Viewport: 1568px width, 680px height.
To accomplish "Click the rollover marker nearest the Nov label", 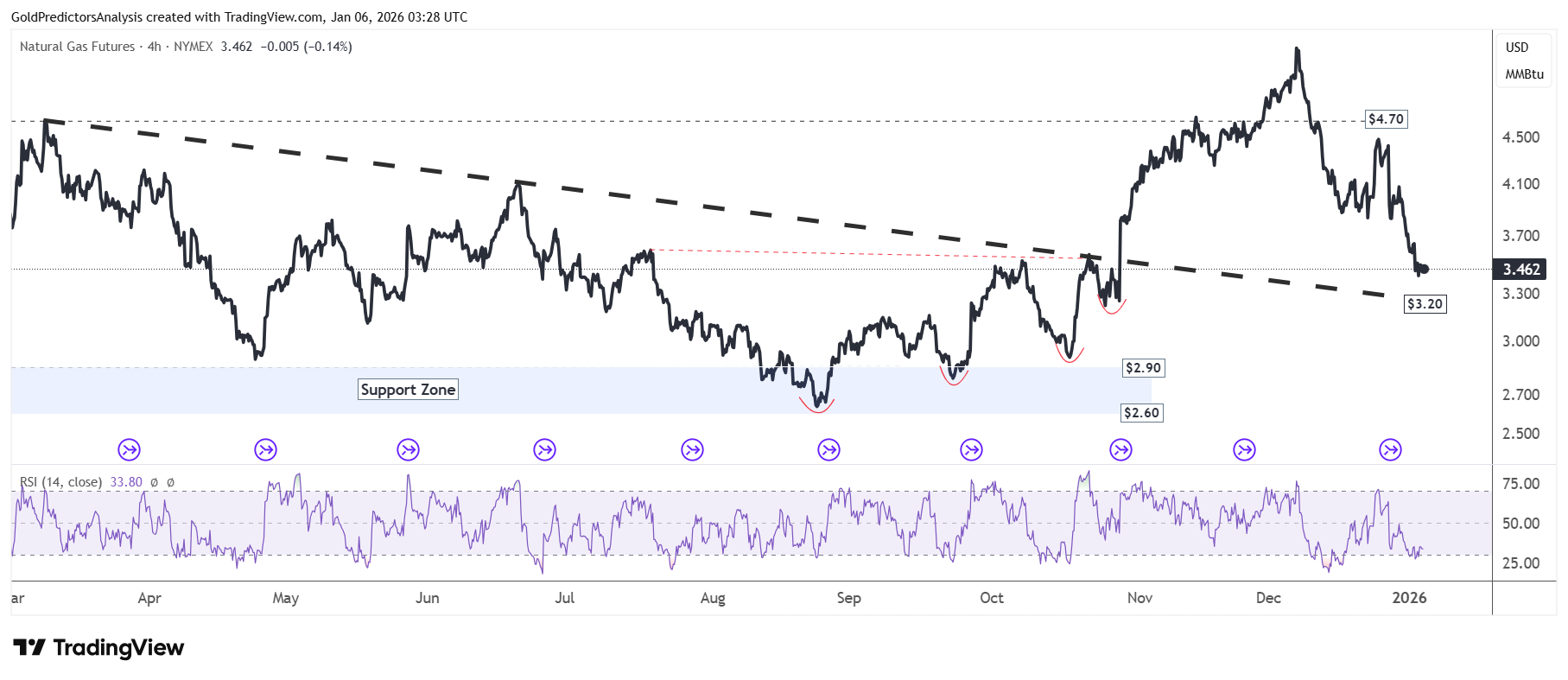I will [x=1120, y=449].
